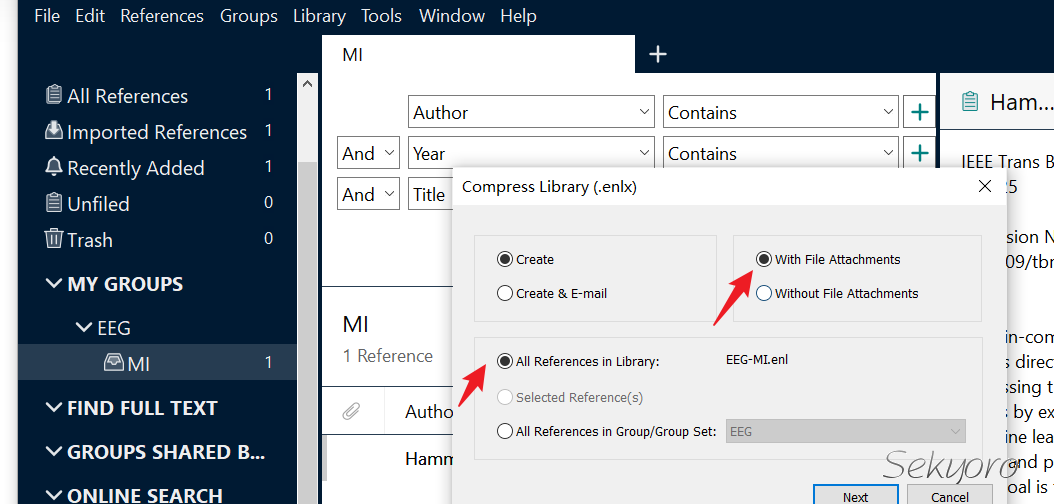Add a new tab with plus icon

pos(658,54)
